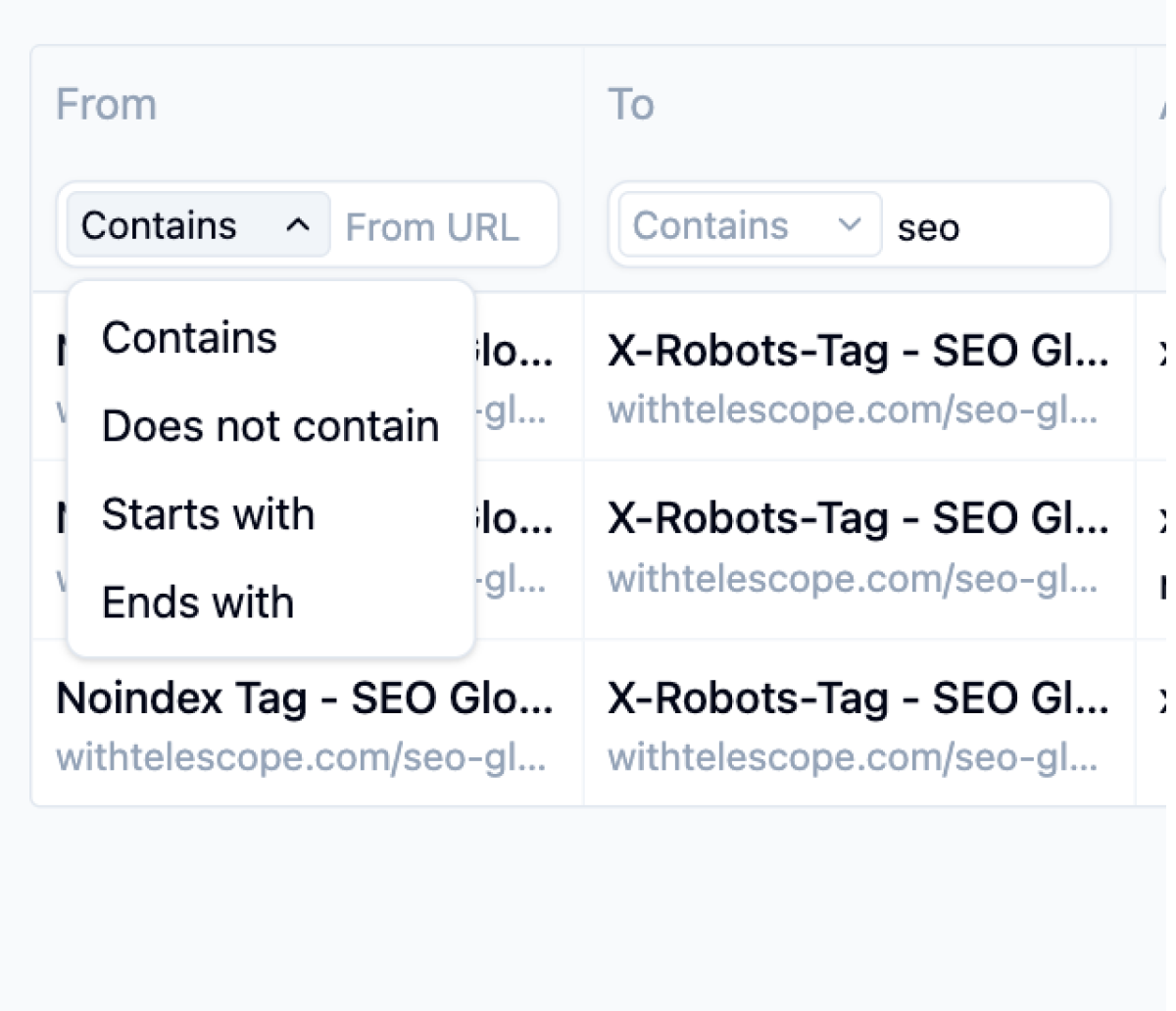Open the "Noindex Tag - SEO Glo..." title

(x=304, y=698)
